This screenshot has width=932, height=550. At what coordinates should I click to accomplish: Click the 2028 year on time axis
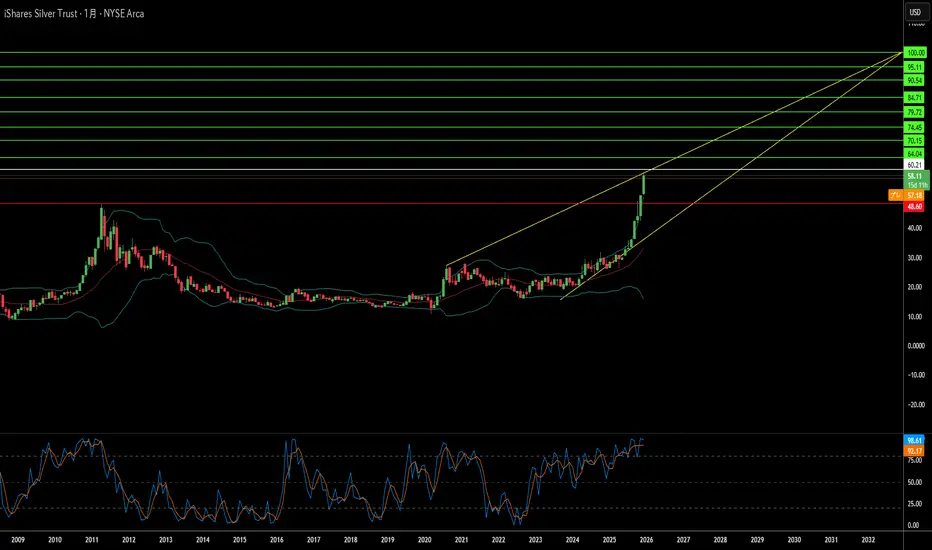[x=720, y=540]
